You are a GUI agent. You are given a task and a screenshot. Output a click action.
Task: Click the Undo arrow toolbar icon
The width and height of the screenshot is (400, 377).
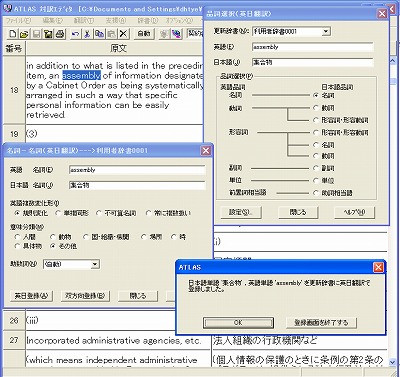coord(76,34)
